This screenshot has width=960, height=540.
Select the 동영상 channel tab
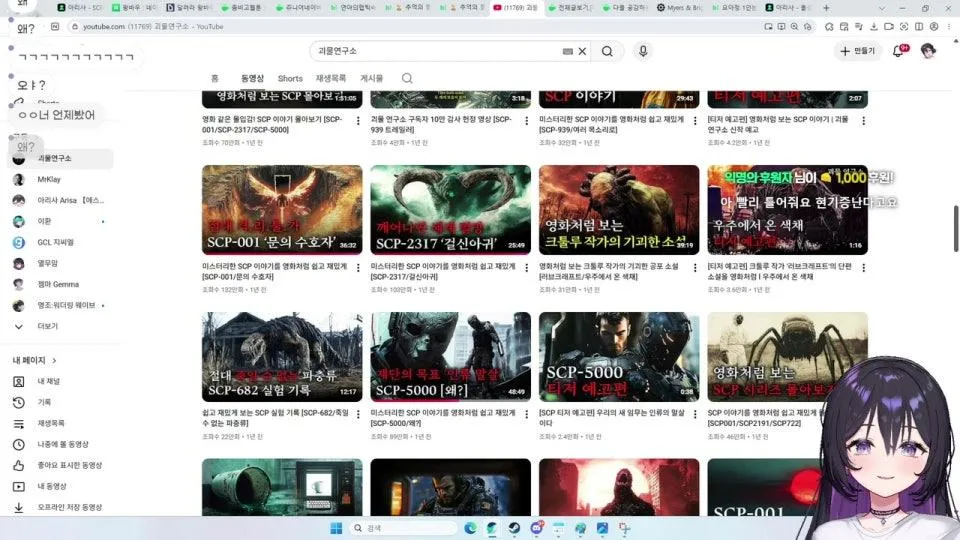point(252,78)
